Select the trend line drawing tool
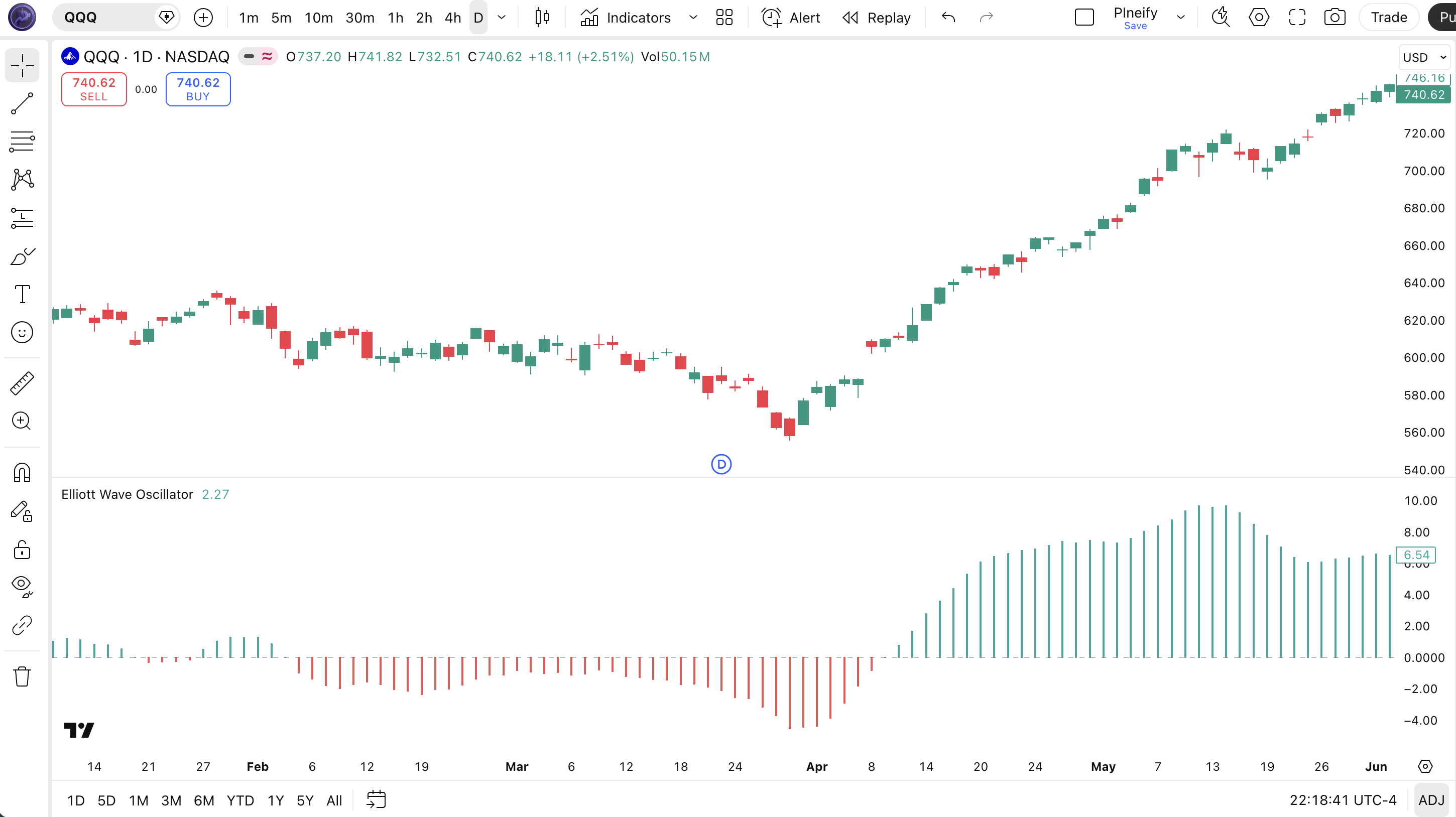Viewport: 1456px width, 817px height. tap(22, 103)
